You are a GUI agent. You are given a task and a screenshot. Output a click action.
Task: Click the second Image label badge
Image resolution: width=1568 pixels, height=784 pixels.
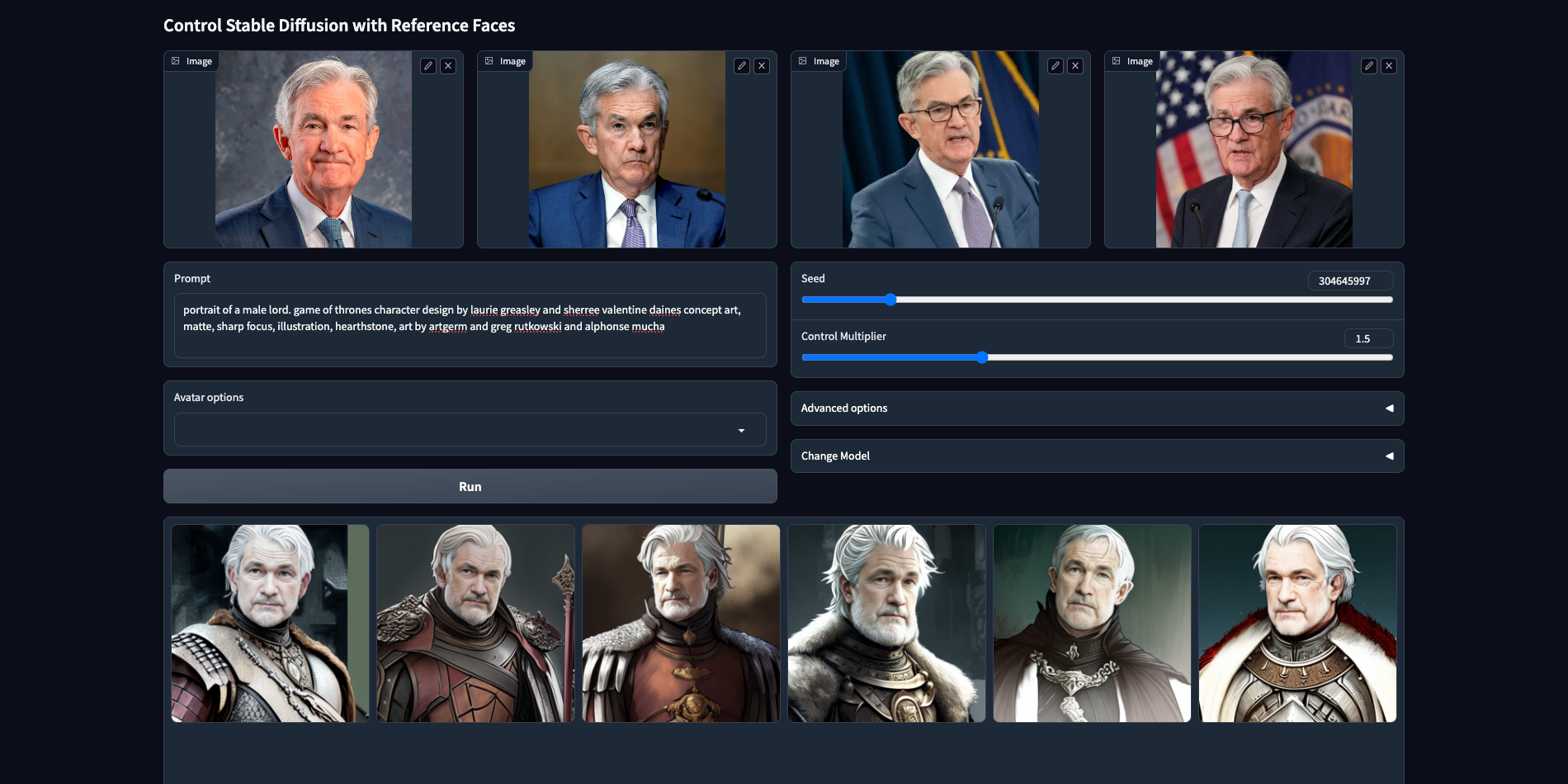coord(505,61)
